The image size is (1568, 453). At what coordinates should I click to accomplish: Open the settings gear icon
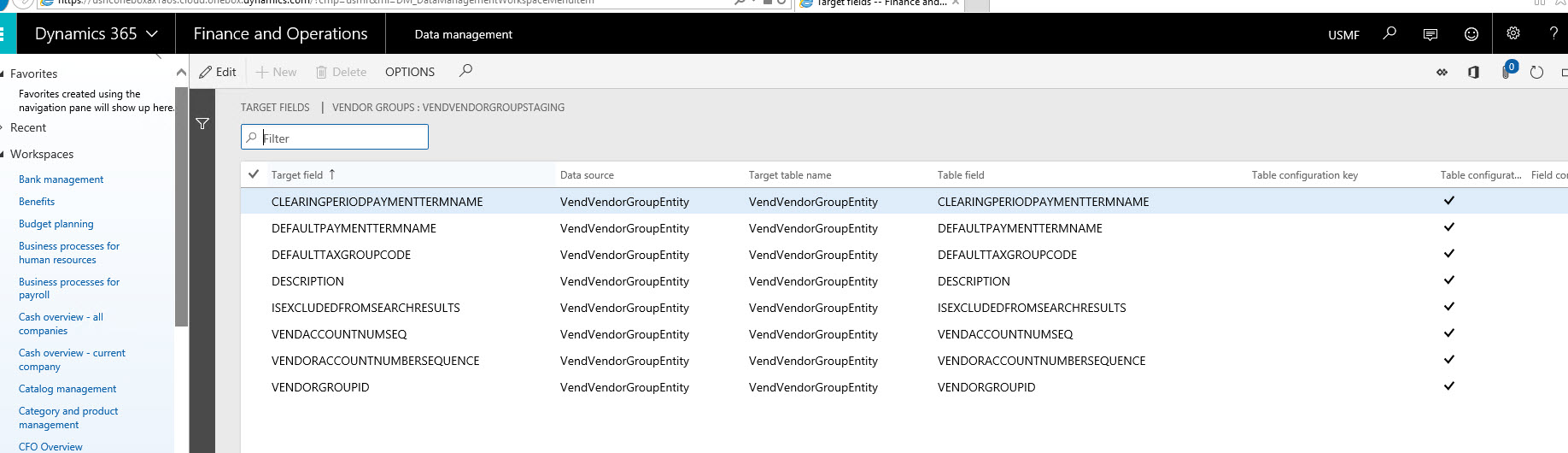[x=1513, y=33]
